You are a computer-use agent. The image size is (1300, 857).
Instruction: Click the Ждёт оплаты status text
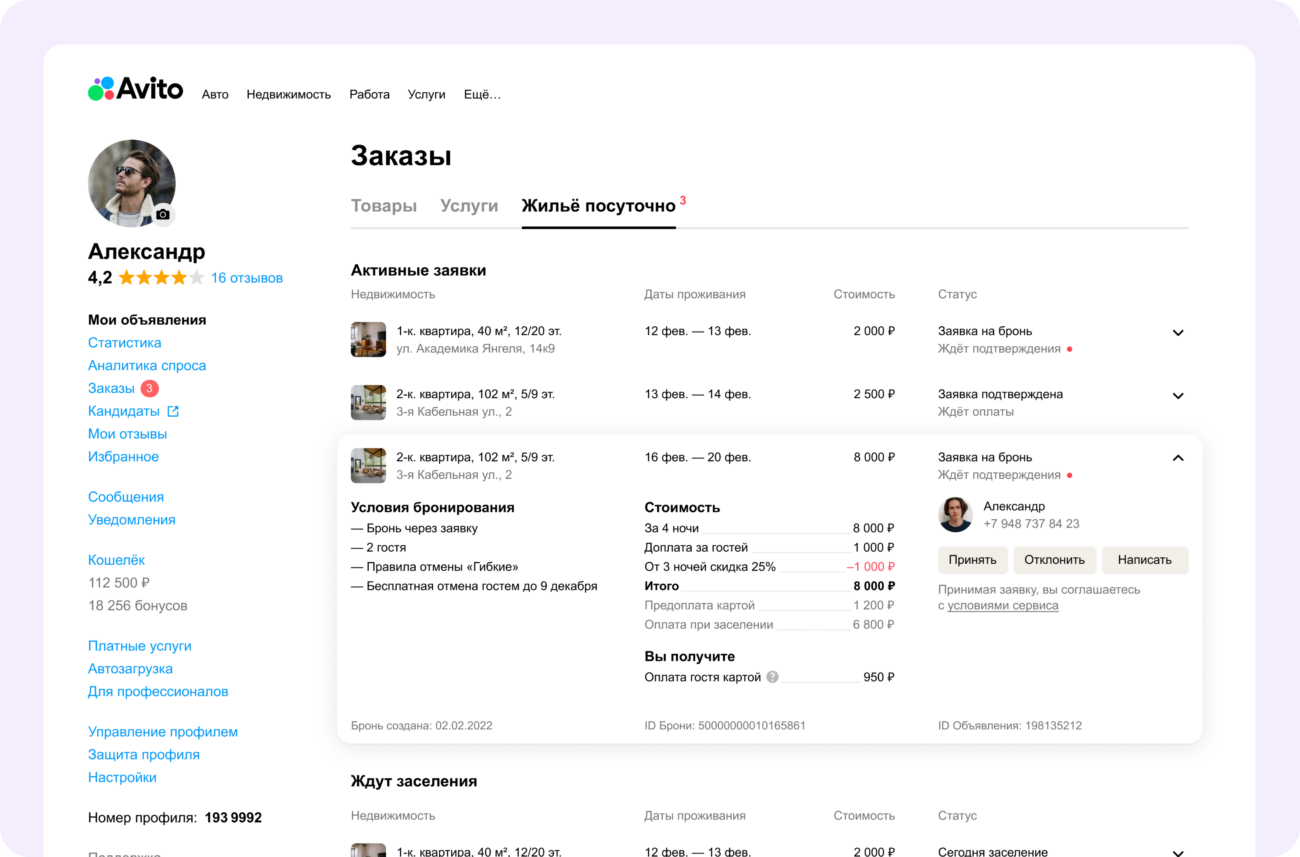point(976,412)
